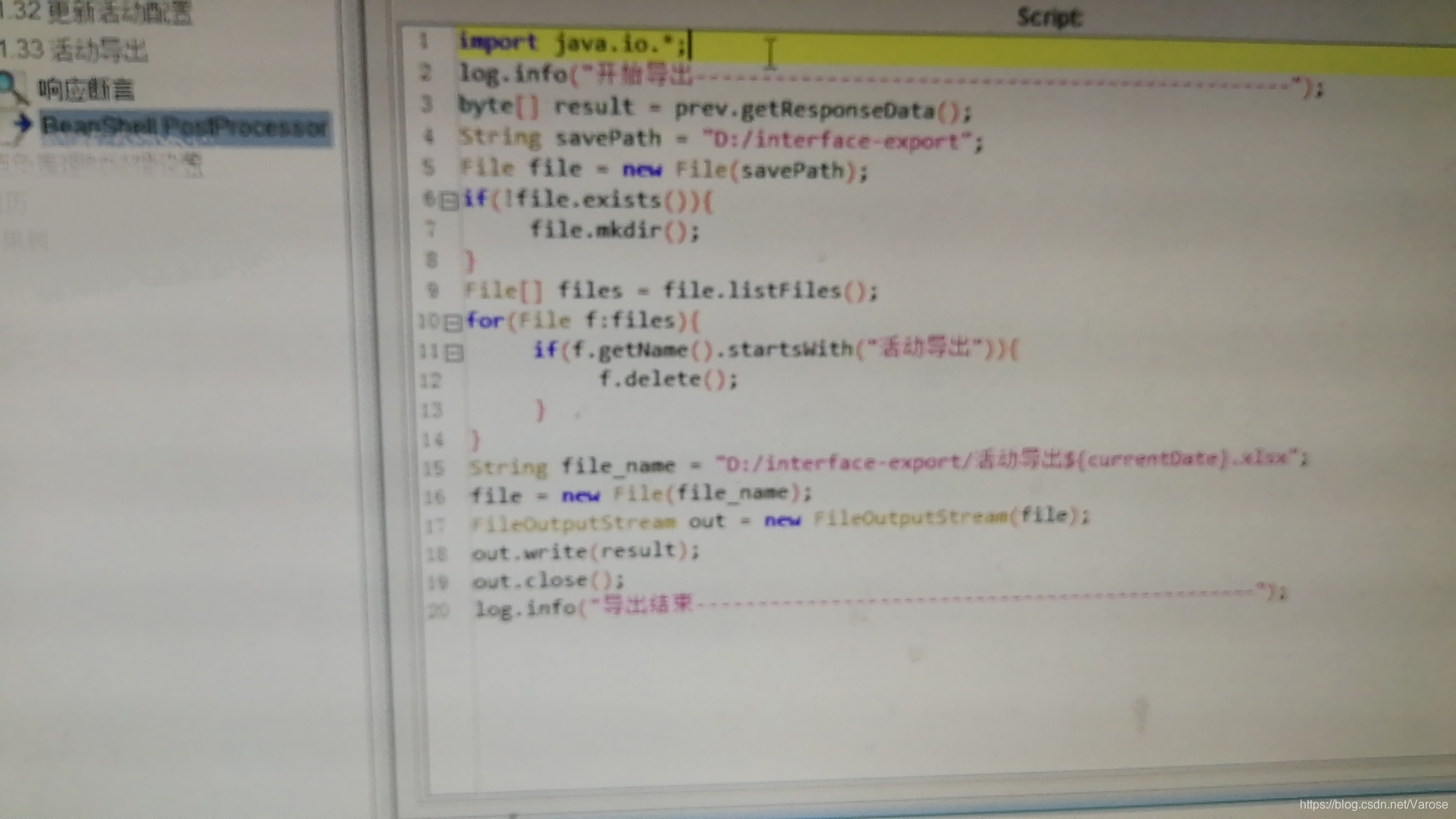Click the file.mkdir() statement
This screenshot has width=1456, height=819.
614,230
